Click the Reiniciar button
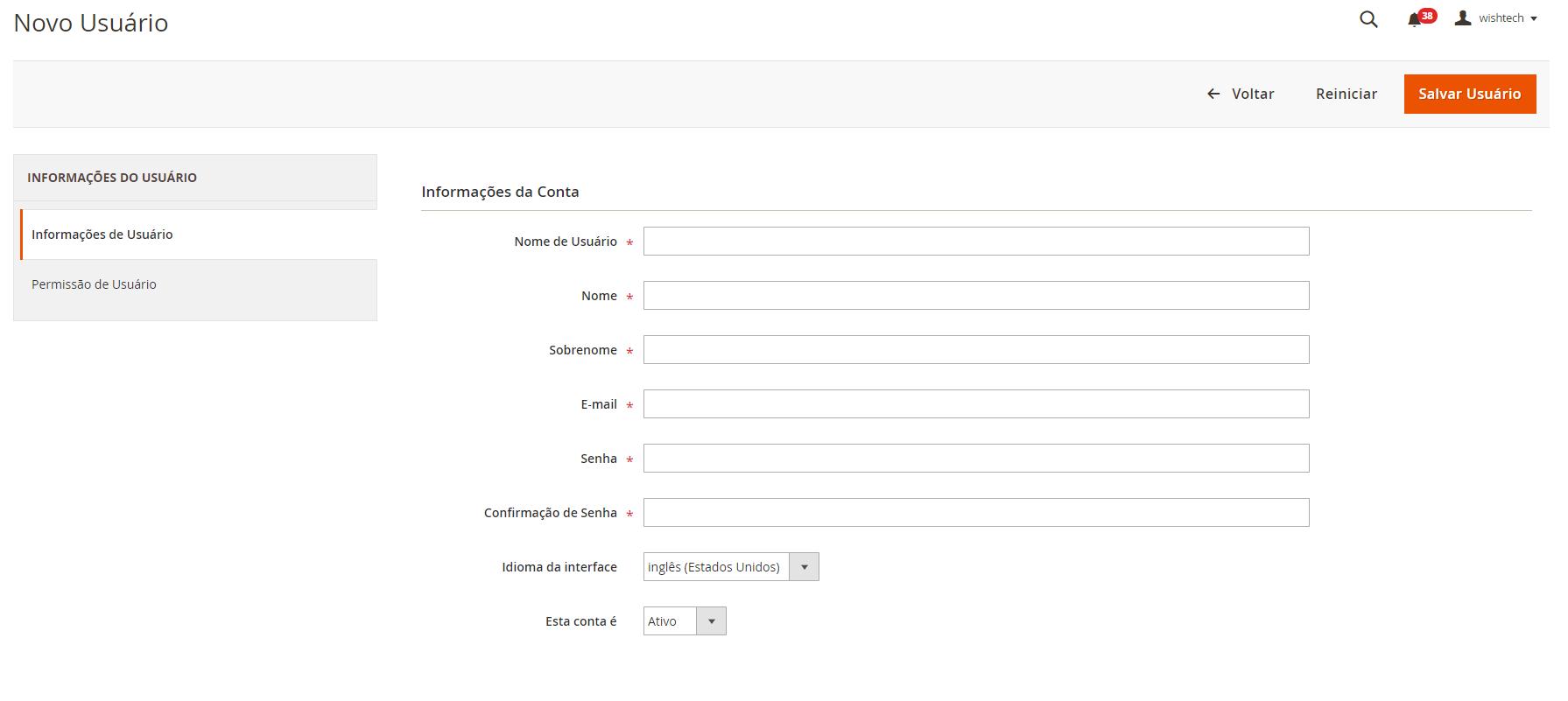The width and height of the screenshot is (1568, 701). point(1347,94)
